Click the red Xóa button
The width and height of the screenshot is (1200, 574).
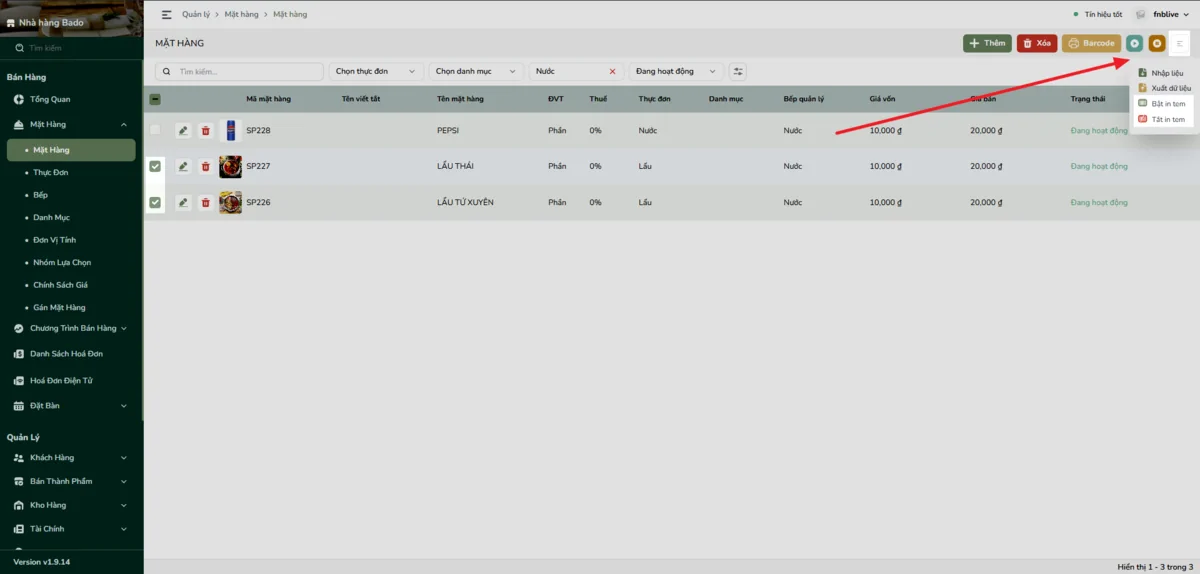[1037, 43]
